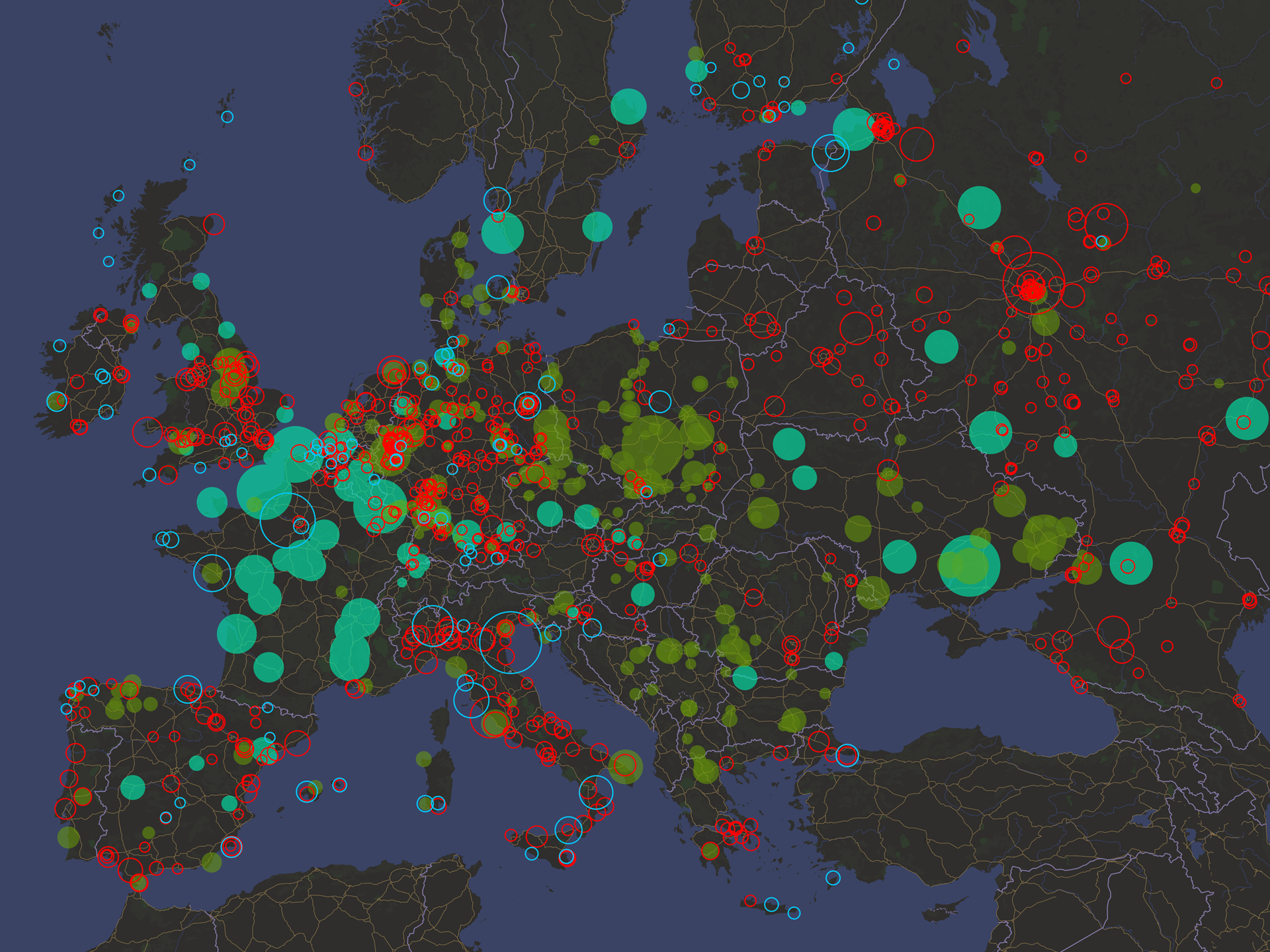Select the teal bubble at the far eastern map edge
1270x952 pixels.
coord(1247,418)
